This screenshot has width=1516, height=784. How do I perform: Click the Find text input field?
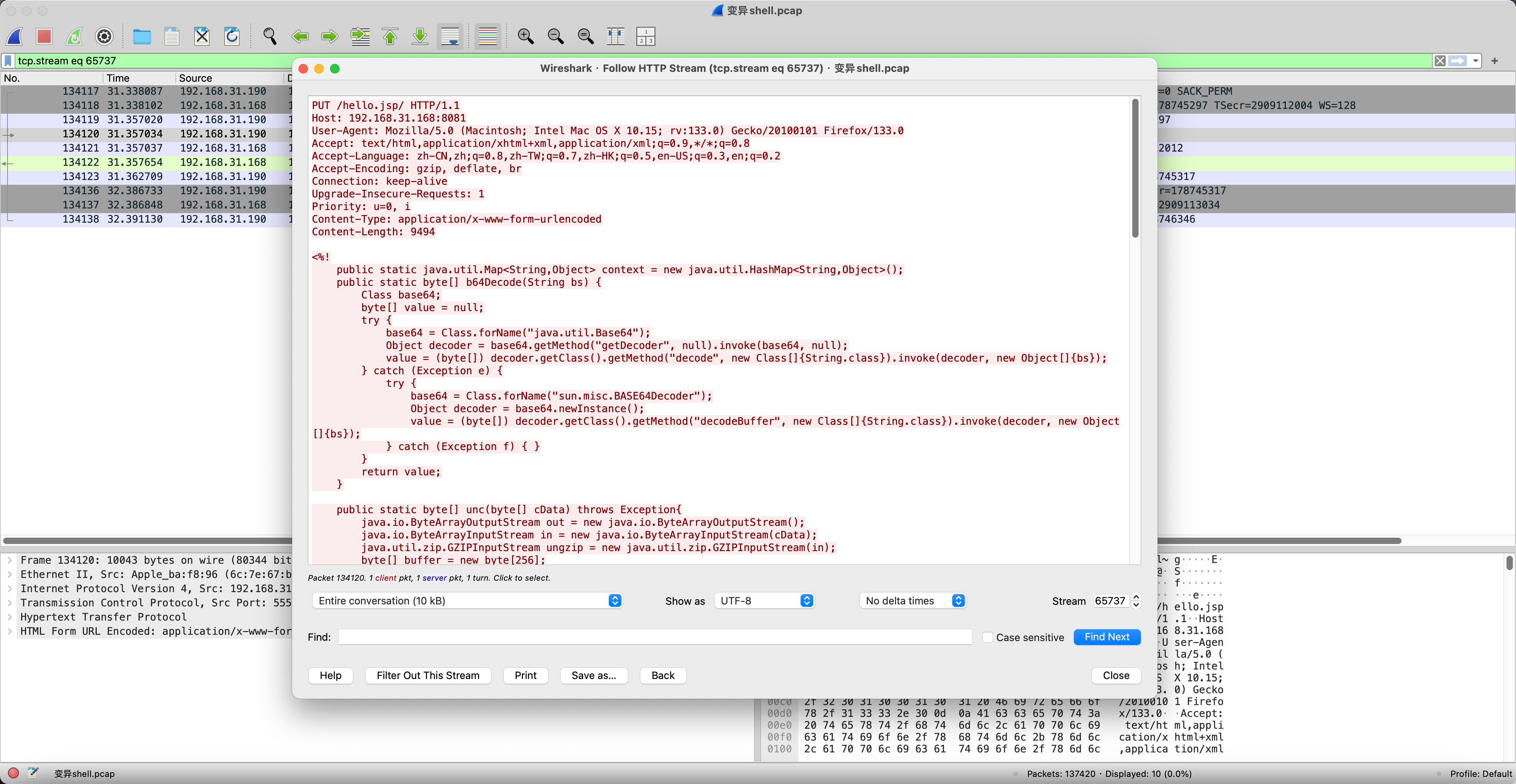655,637
